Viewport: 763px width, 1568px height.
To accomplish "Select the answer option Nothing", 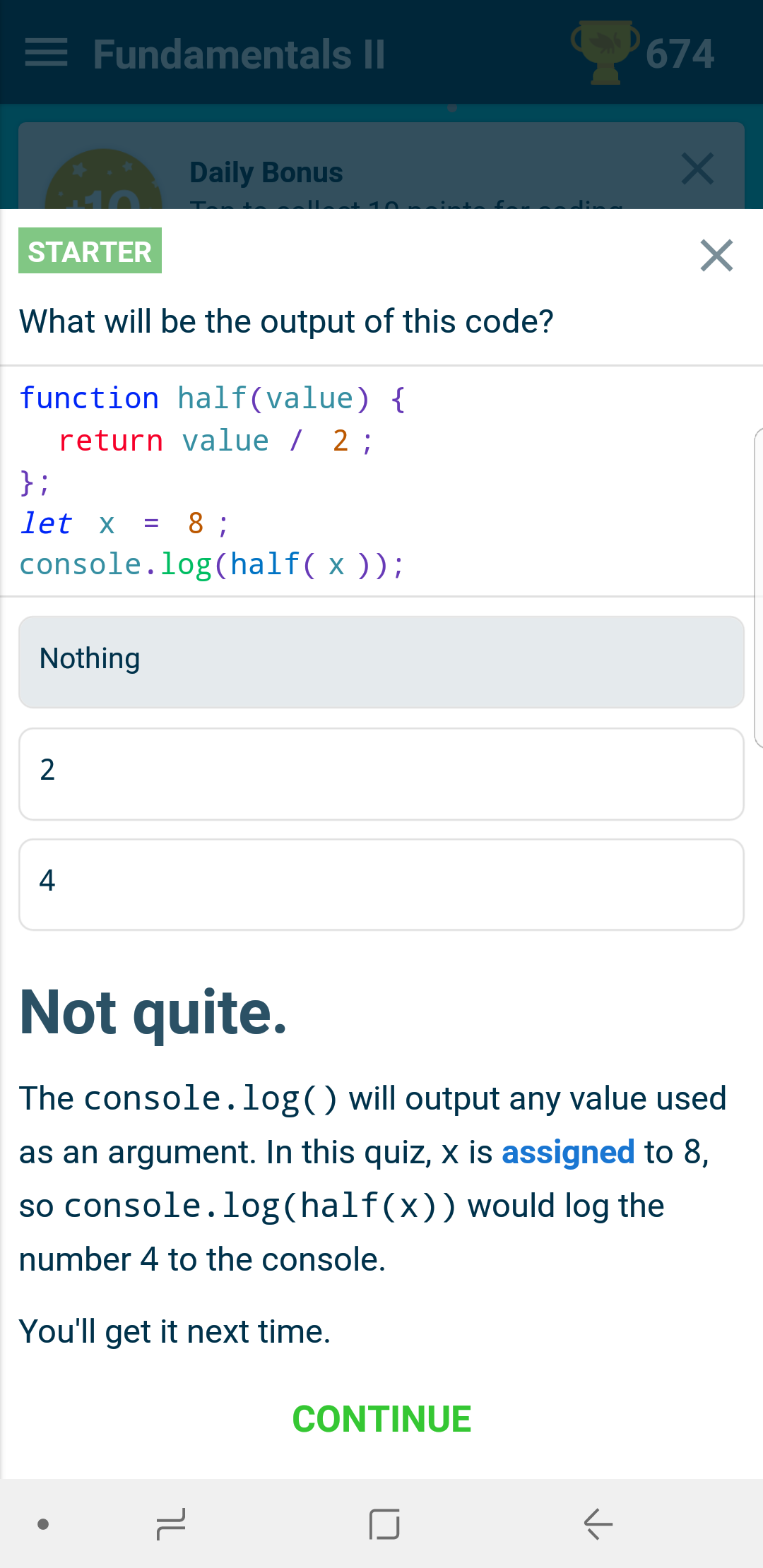I will pos(381,662).
